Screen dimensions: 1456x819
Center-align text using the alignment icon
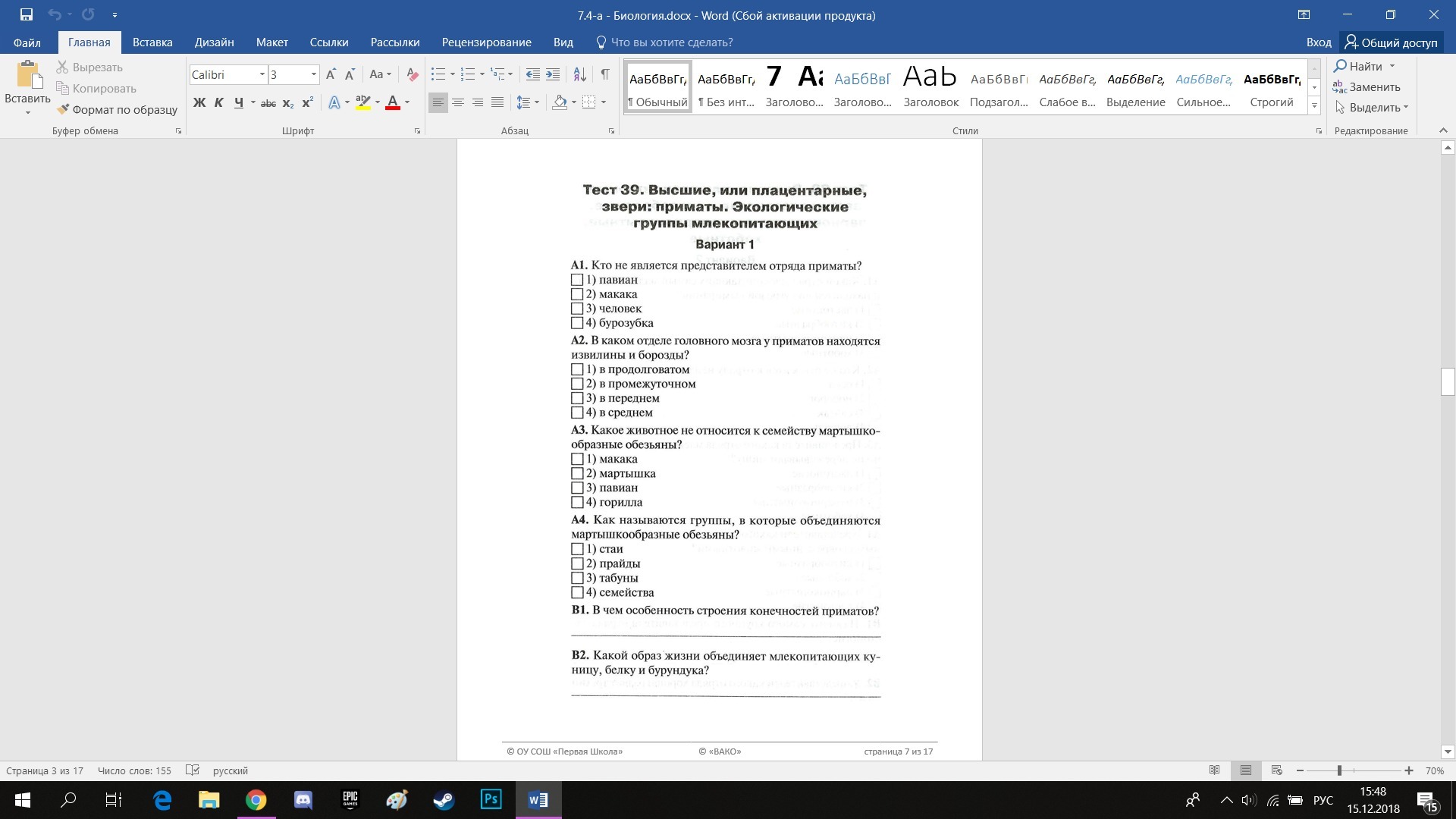point(458,102)
